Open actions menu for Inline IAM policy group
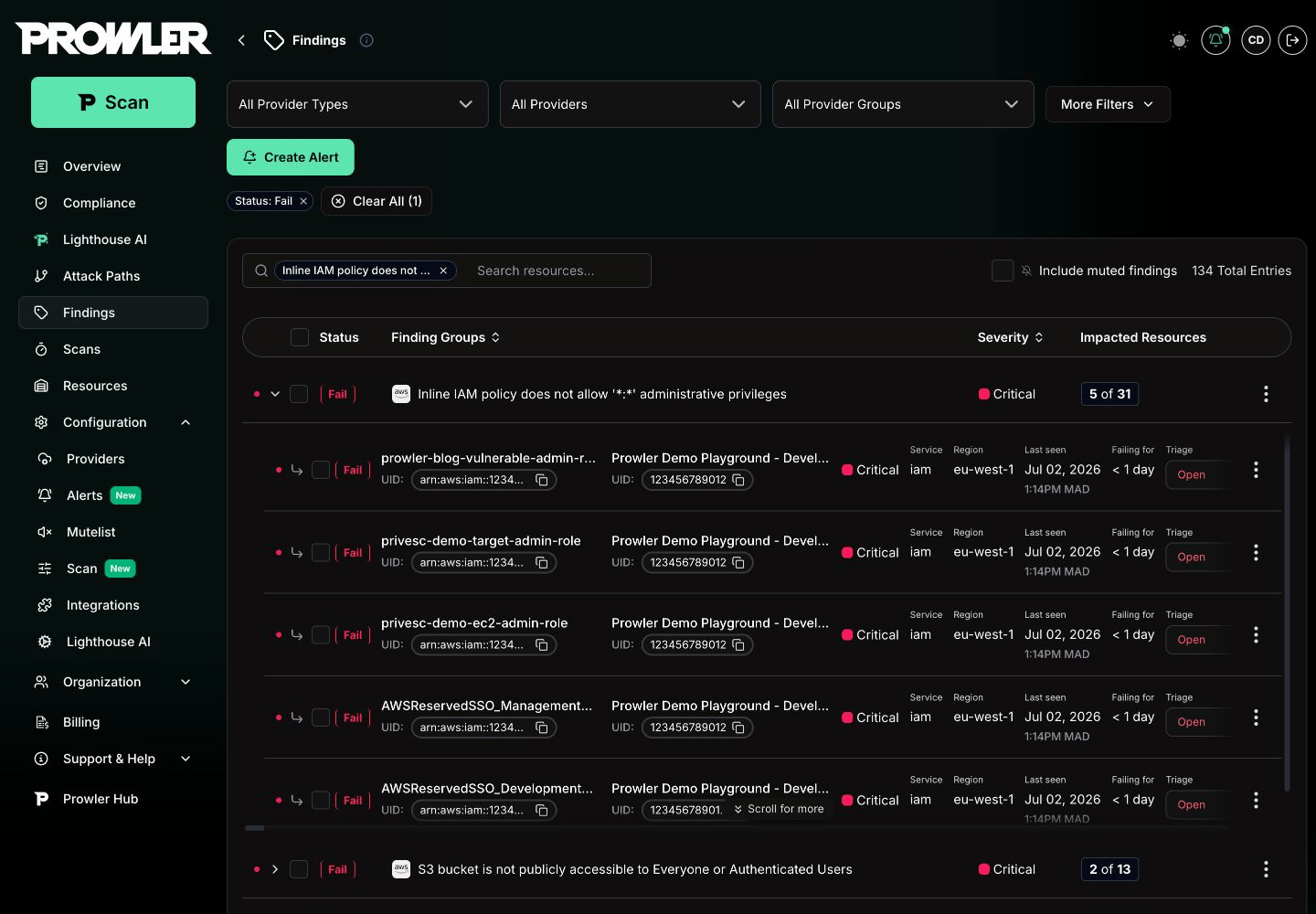1316x914 pixels. pos(1266,394)
